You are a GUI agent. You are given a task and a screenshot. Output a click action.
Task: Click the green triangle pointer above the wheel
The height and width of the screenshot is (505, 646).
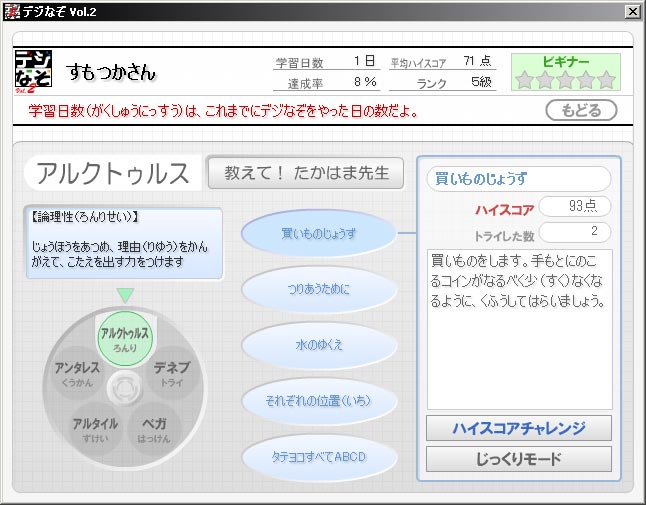click(x=125, y=295)
